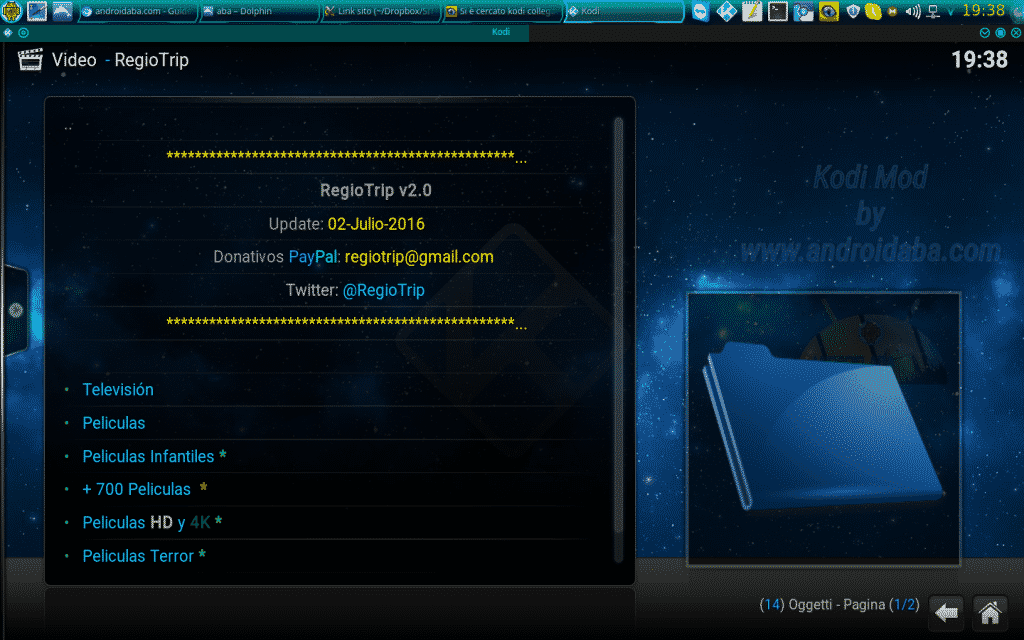The image size is (1024, 640).
Task: Open the Bluetooth tray icon
Action: (803, 11)
